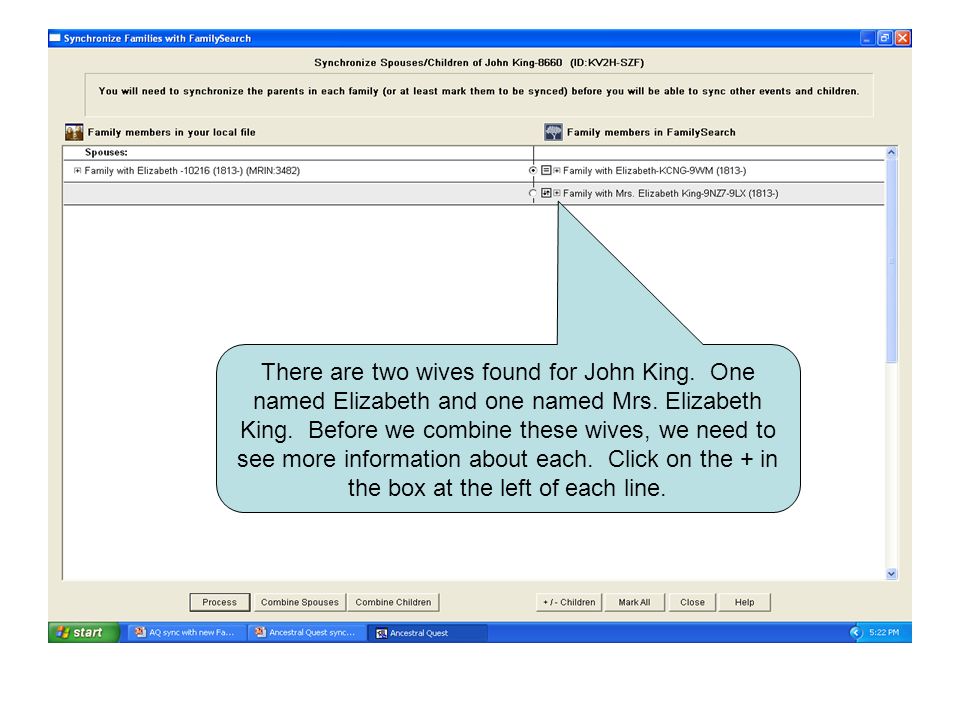Click the system tray expand arrow

(855, 632)
